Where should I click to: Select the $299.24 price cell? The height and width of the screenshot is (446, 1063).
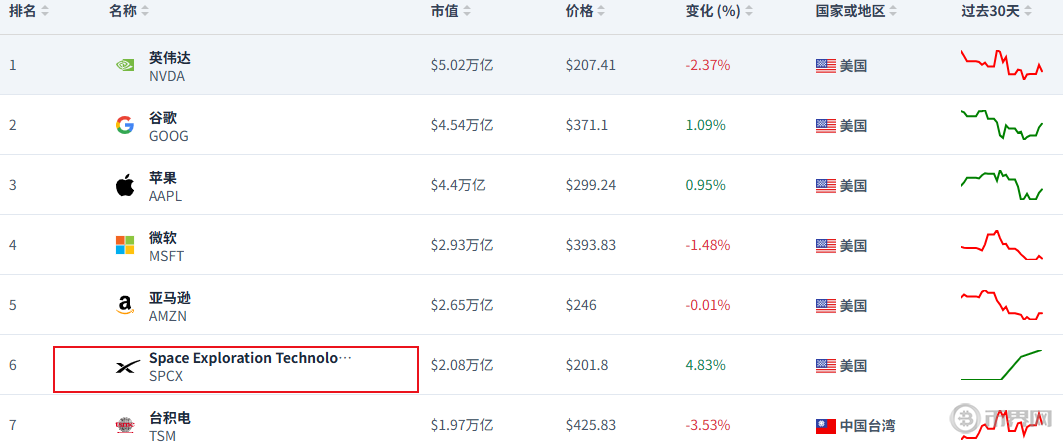[x=591, y=185]
